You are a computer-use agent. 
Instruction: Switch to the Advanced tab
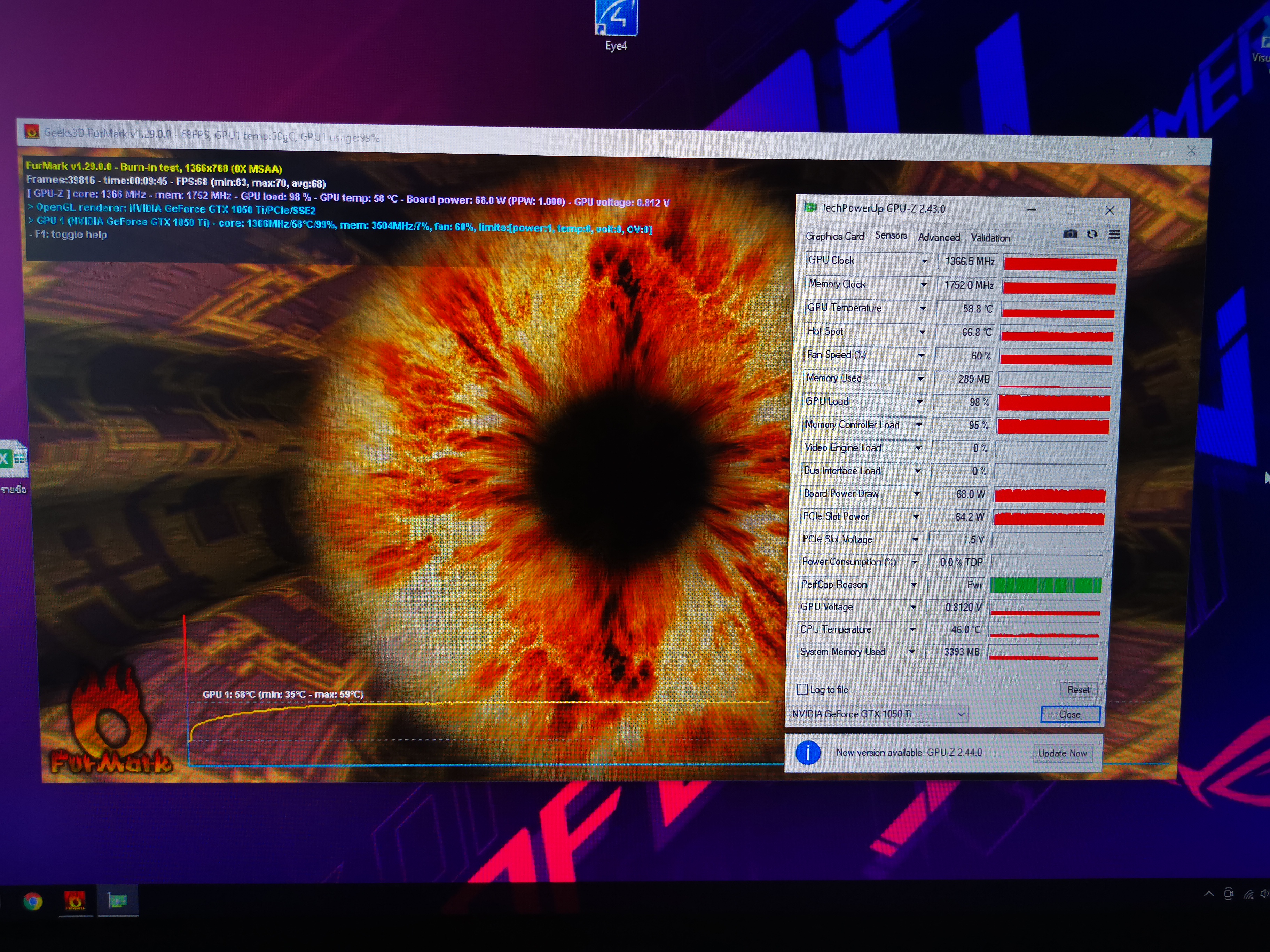tap(939, 238)
